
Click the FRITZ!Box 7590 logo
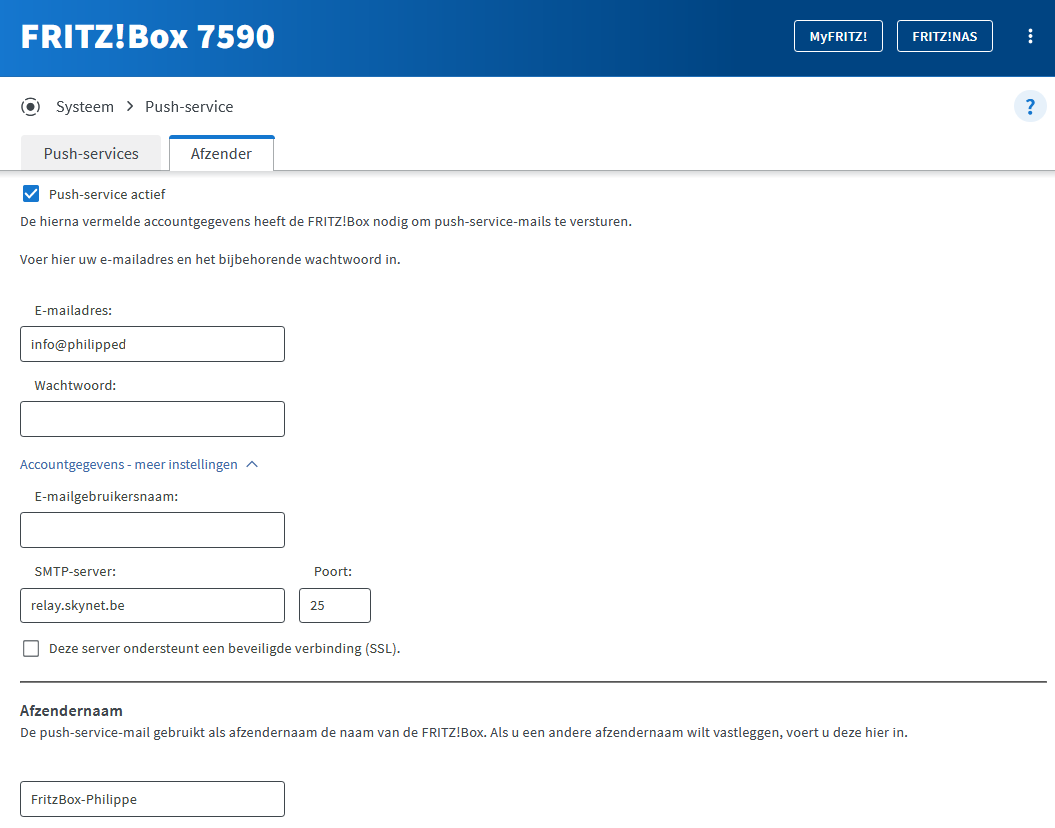tap(148, 37)
